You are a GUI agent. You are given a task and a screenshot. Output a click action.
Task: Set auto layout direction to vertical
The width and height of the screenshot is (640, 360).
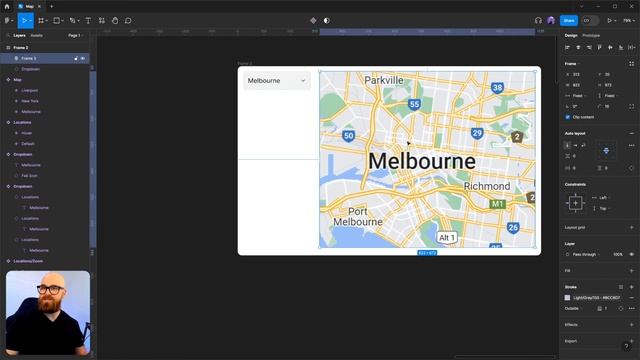click(567, 145)
